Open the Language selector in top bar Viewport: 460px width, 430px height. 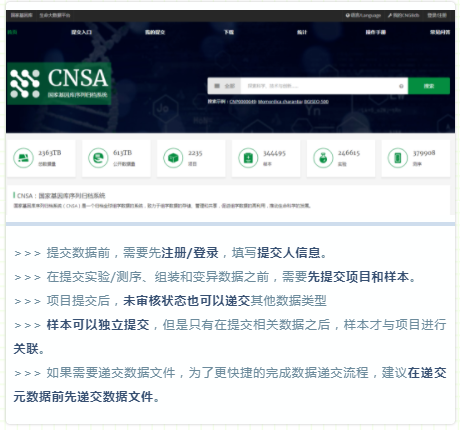(363, 15)
